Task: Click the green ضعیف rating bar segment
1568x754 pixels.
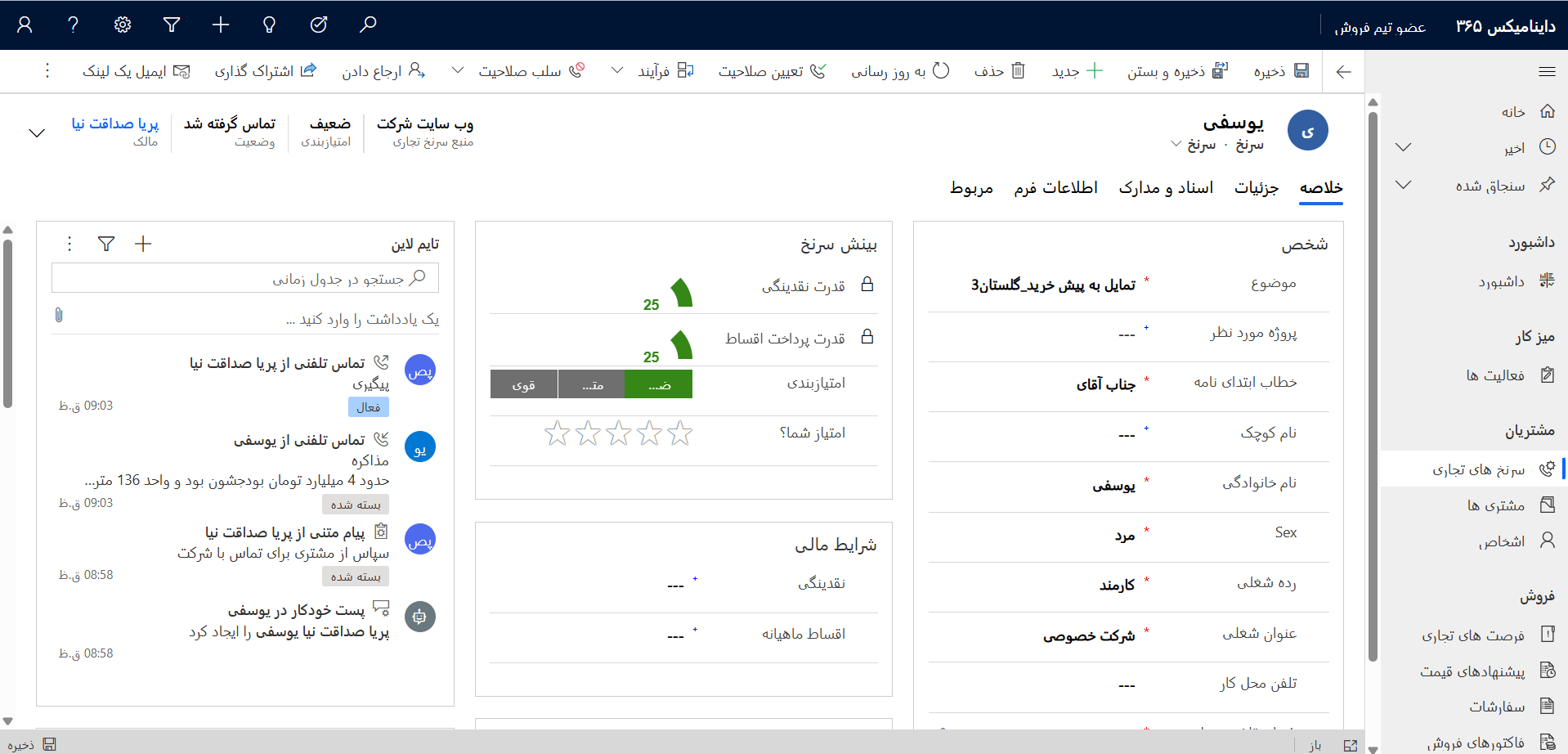Action: [658, 384]
